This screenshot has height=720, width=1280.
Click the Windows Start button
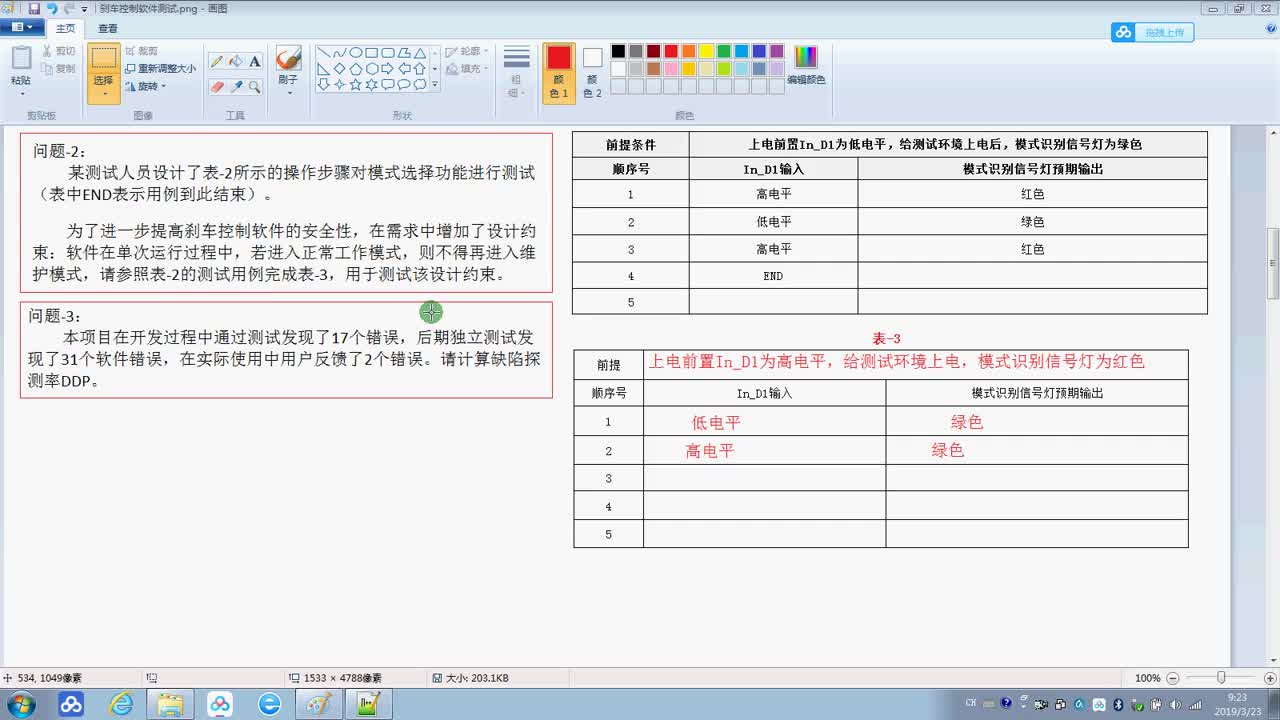tap(20, 704)
